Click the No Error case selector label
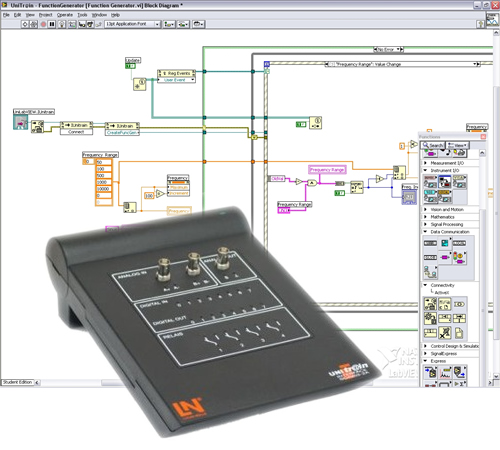Viewport: 500px width, 450px height. [x=388, y=49]
